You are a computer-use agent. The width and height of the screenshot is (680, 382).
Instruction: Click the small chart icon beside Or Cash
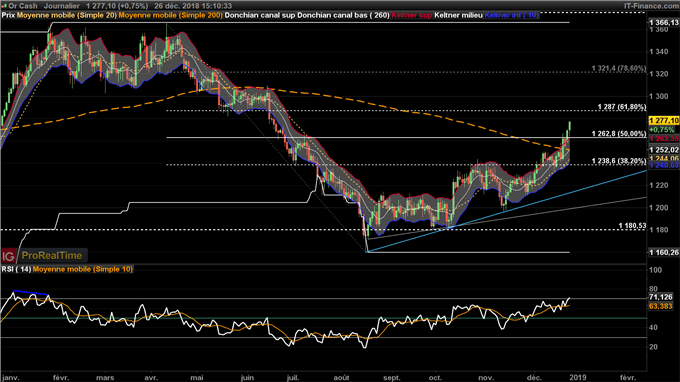pos(4,6)
